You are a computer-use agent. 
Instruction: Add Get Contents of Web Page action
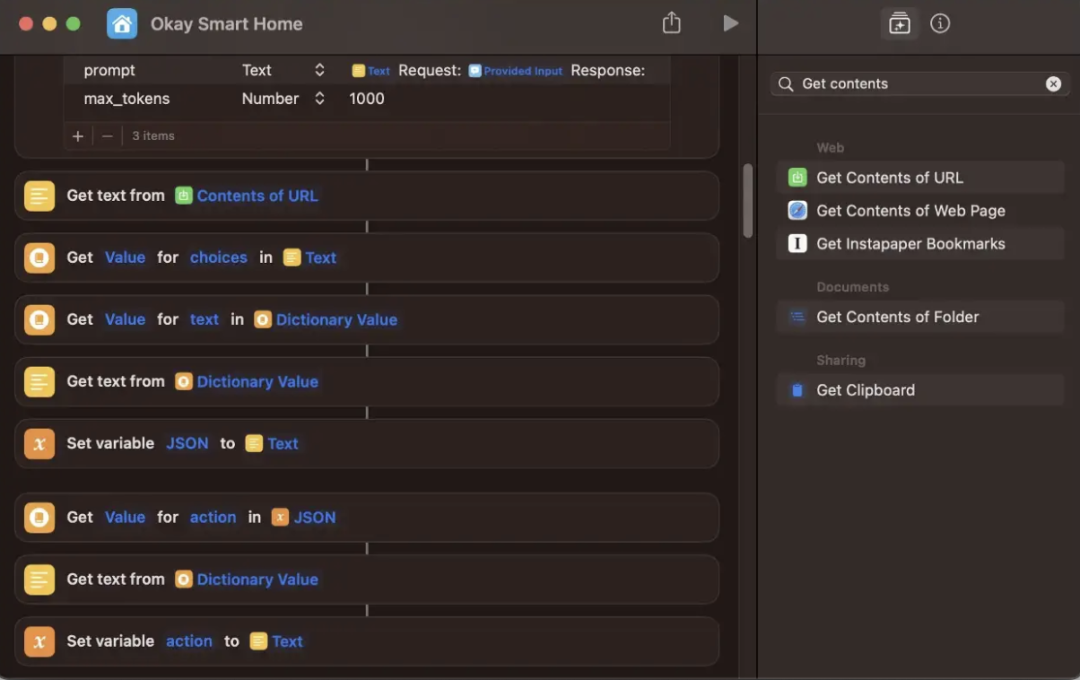click(920, 211)
